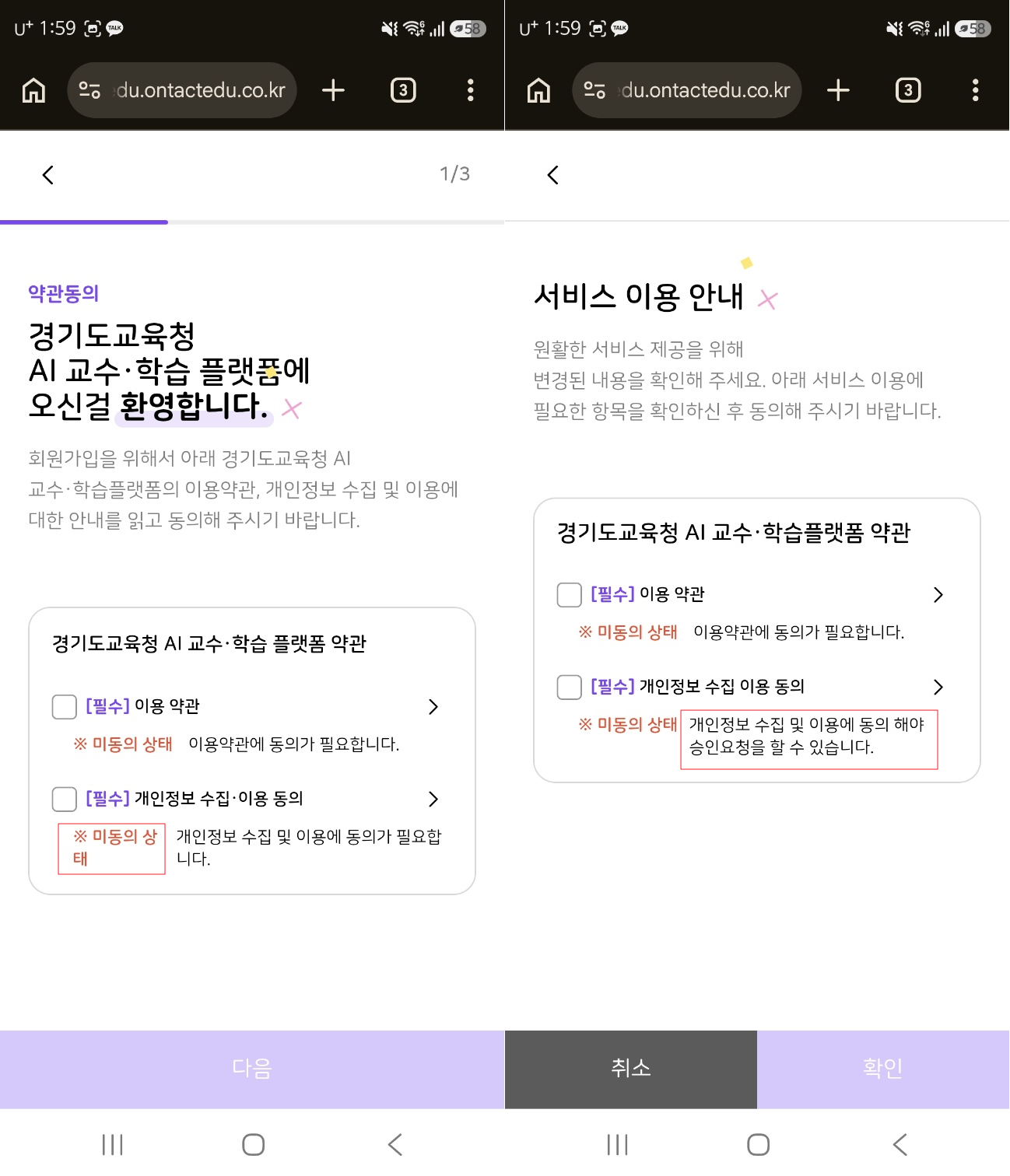Tap 이용약관에 동의가 필요합니다 on right screen
Image resolution: width=1010 pixels, height=1176 pixels.
(x=799, y=632)
